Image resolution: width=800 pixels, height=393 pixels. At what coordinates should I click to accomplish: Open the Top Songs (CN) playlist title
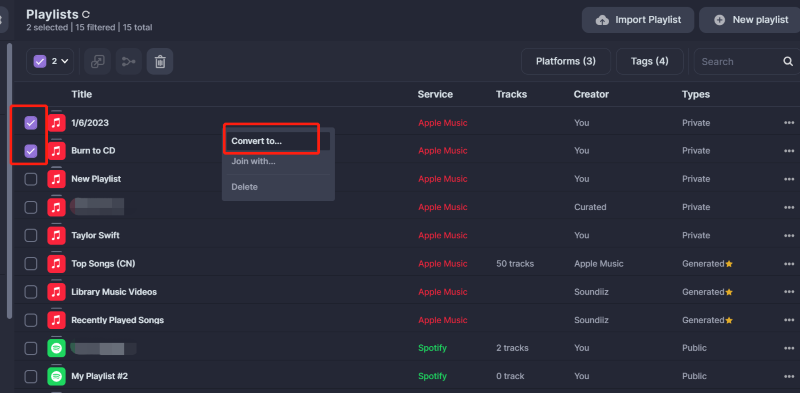coord(103,264)
